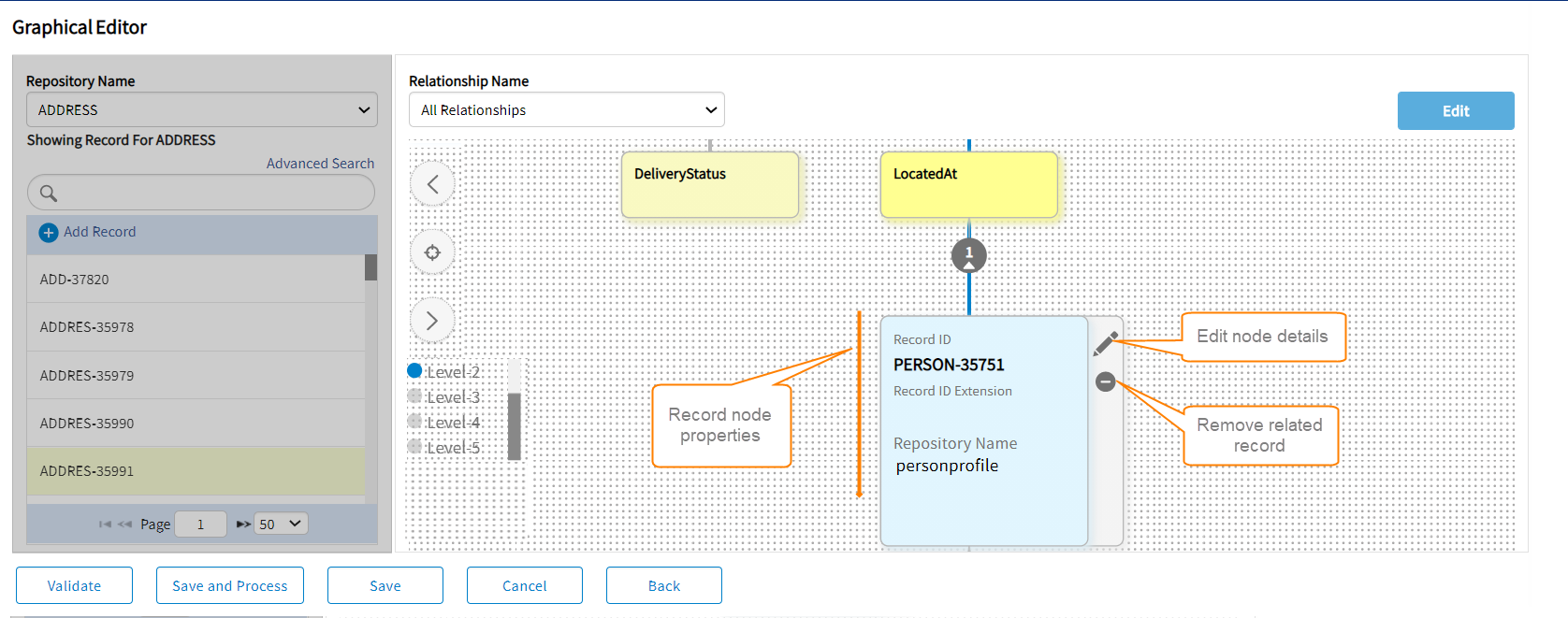Expand the All Relationships dropdown

(x=566, y=109)
